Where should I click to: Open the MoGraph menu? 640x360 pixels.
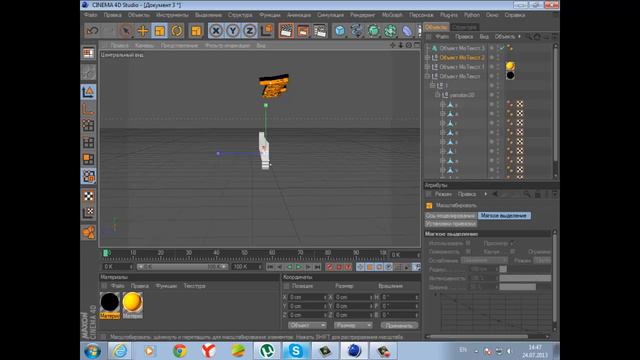coord(392,15)
